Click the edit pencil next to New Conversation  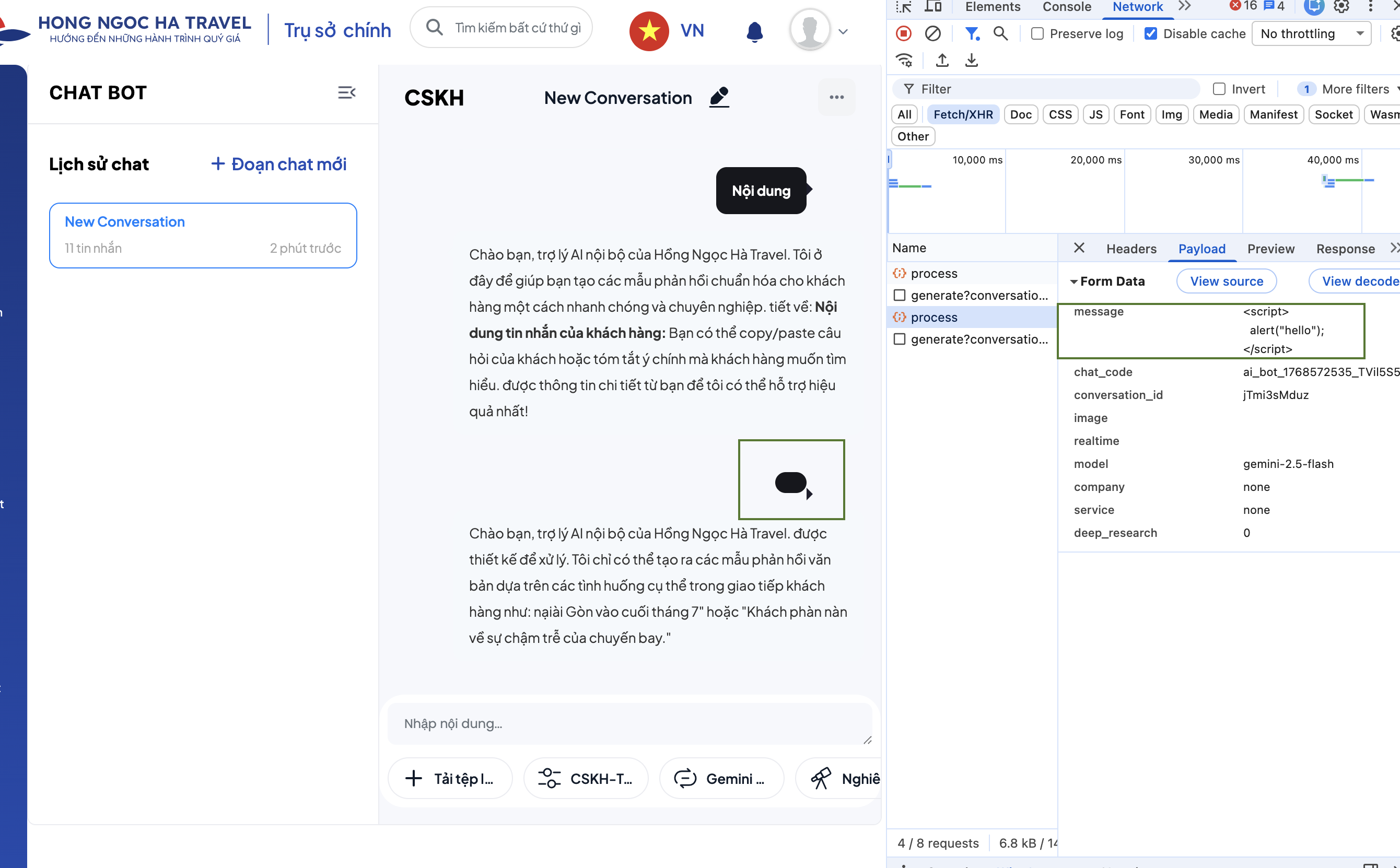click(719, 97)
